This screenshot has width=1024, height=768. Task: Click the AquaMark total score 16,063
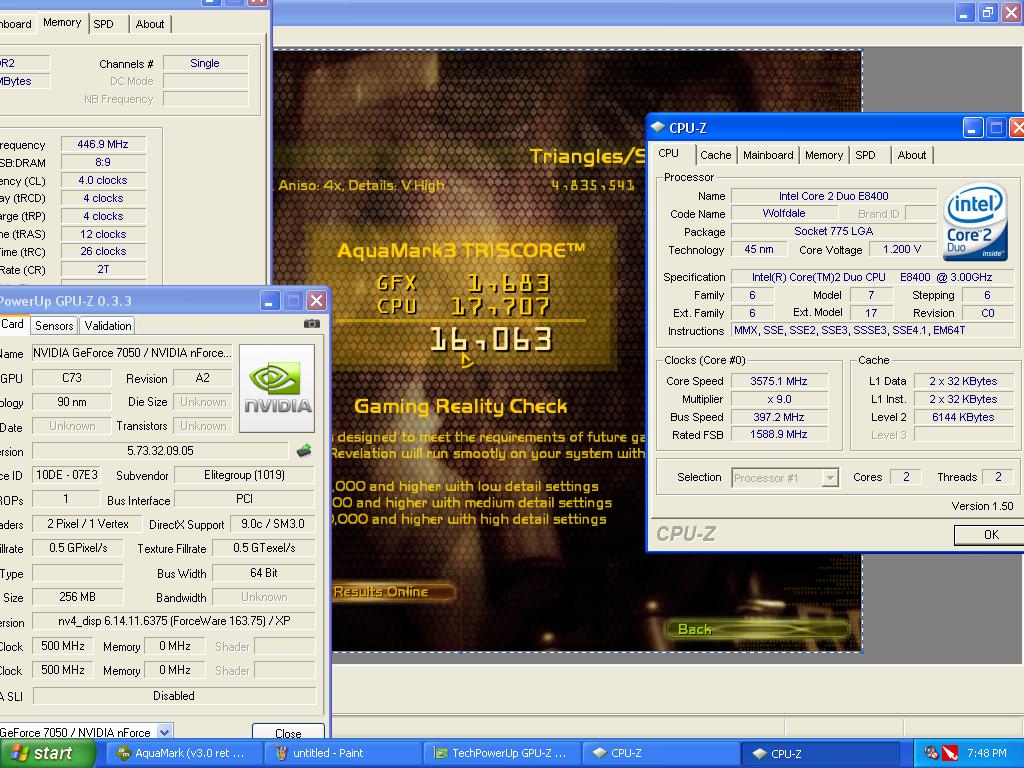tap(491, 339)
